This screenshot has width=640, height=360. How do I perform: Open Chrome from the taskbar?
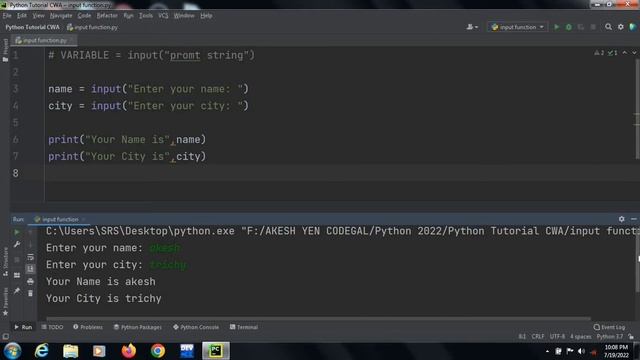(x=158, y=351)
